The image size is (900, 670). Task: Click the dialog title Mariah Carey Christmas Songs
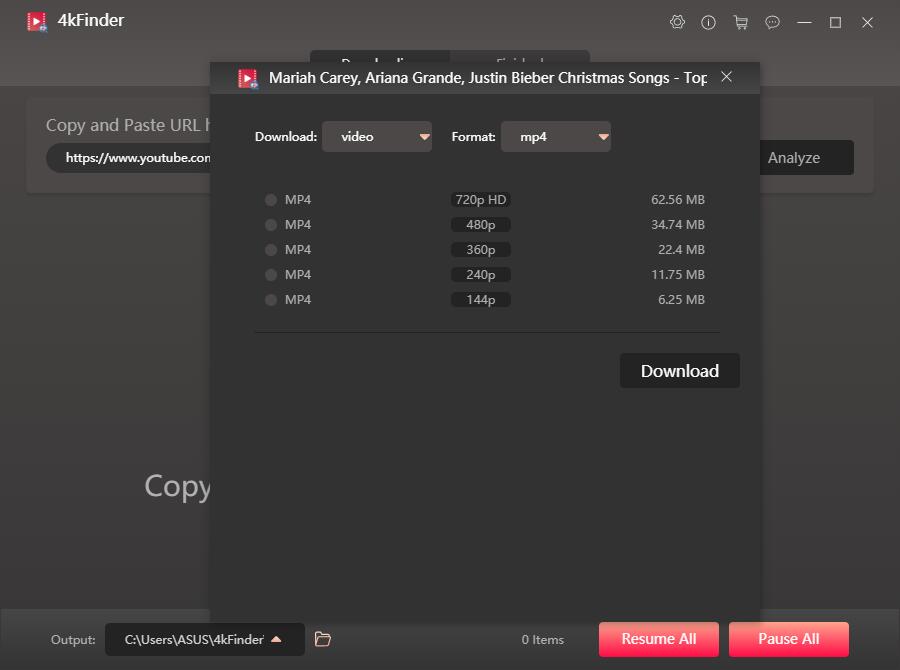coord(488,78)
